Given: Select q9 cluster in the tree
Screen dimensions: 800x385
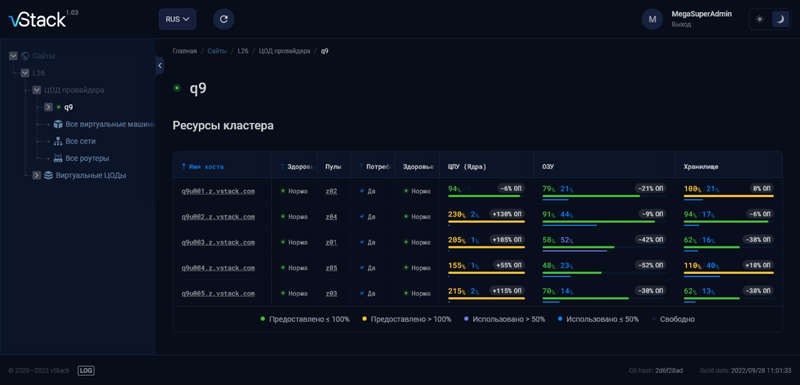Looking at the screenshot, I should click(68, 107).
